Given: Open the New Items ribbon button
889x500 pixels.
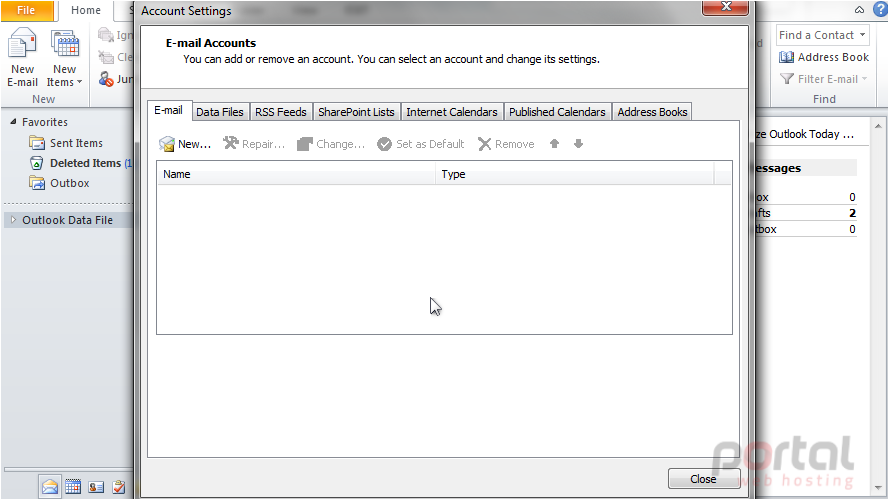Looking at the screenshot, I should tap(64, 59).
